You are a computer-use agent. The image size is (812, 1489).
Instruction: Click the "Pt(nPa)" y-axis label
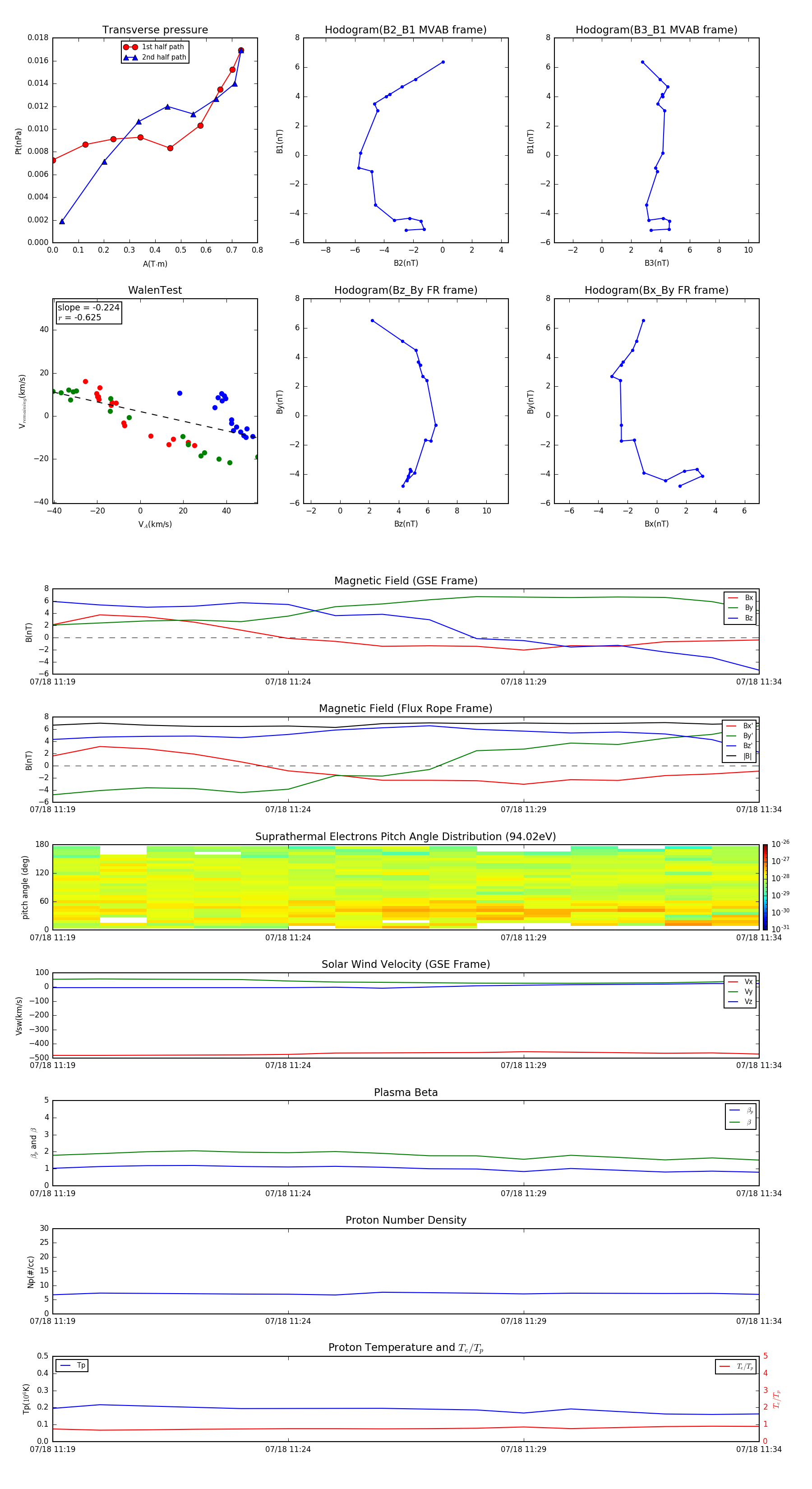click(x=18, y=140)
